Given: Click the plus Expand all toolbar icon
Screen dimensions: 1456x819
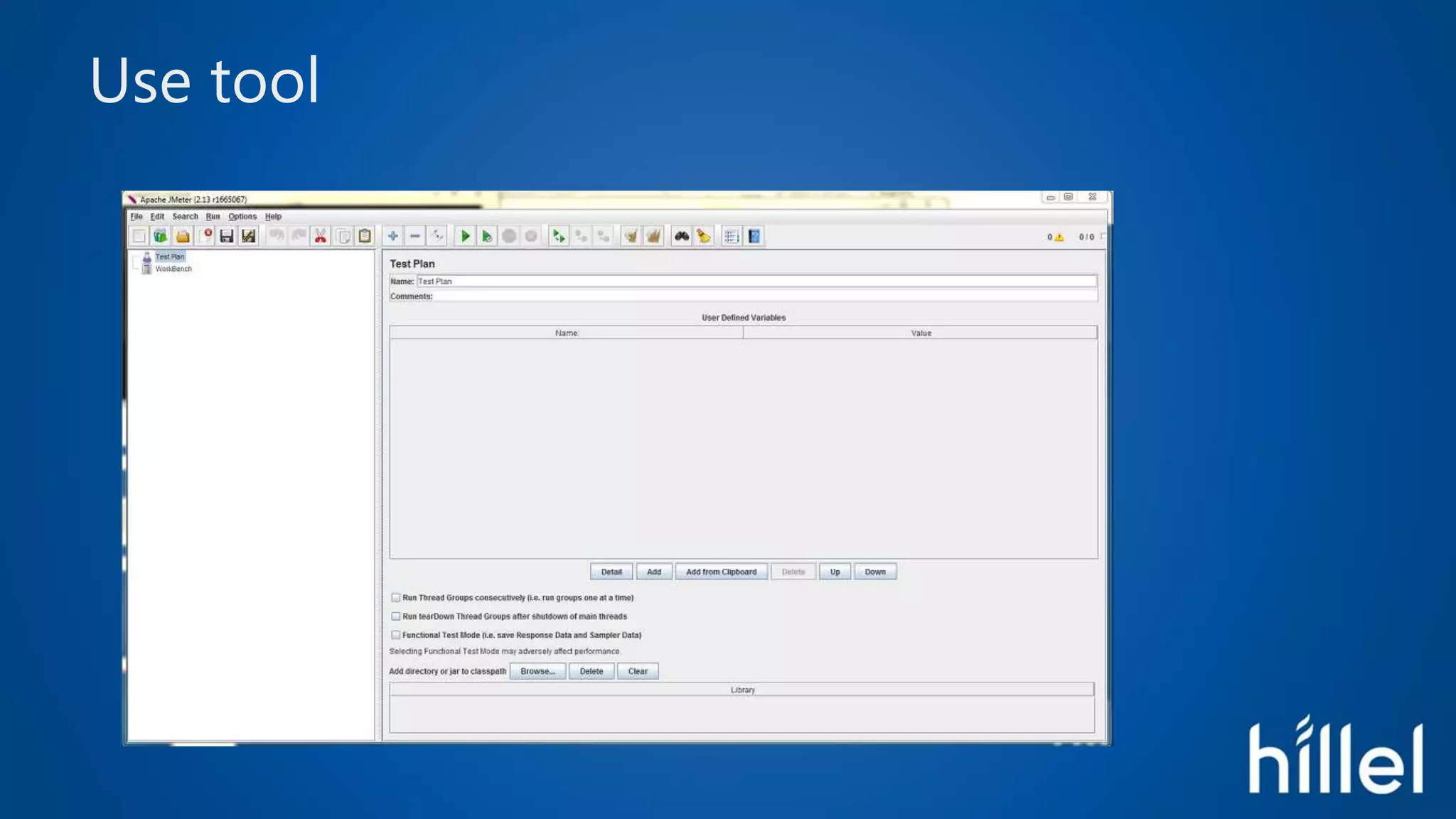Looking at the screenshot, I should point(392,236).
